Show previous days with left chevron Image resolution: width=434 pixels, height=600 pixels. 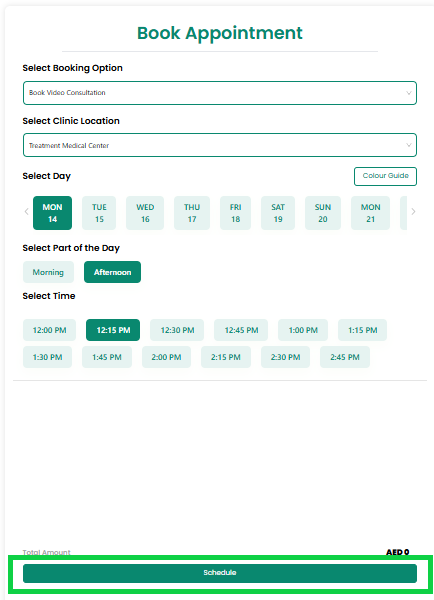pos(26,212)
